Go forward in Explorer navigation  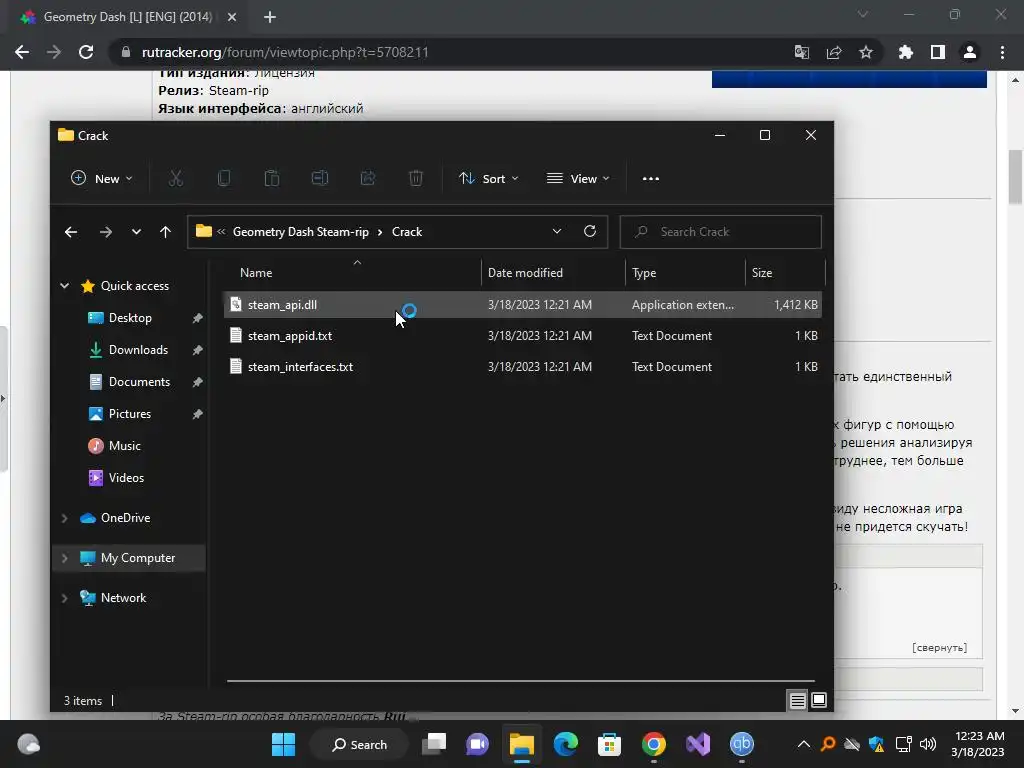tap(105, 232)
